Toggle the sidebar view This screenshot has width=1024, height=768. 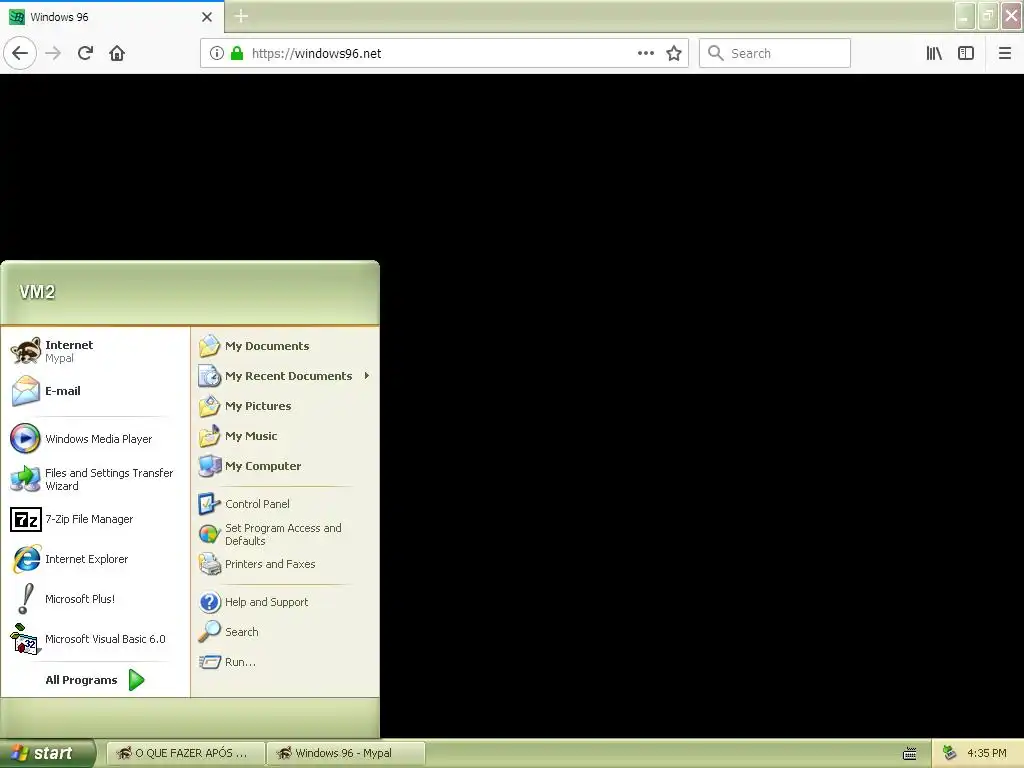coord(966,53)
